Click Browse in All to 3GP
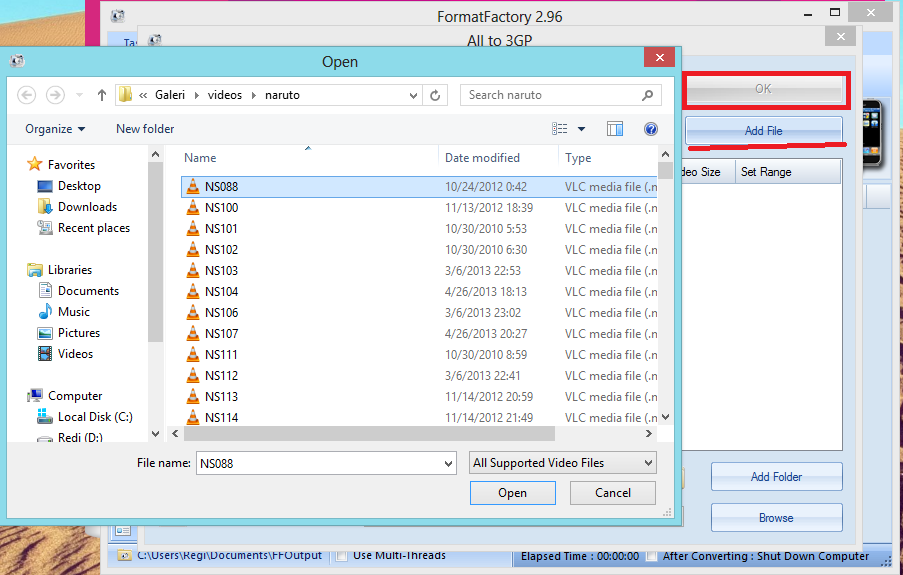The image size is (903, 575). click(x=776, y=517)
